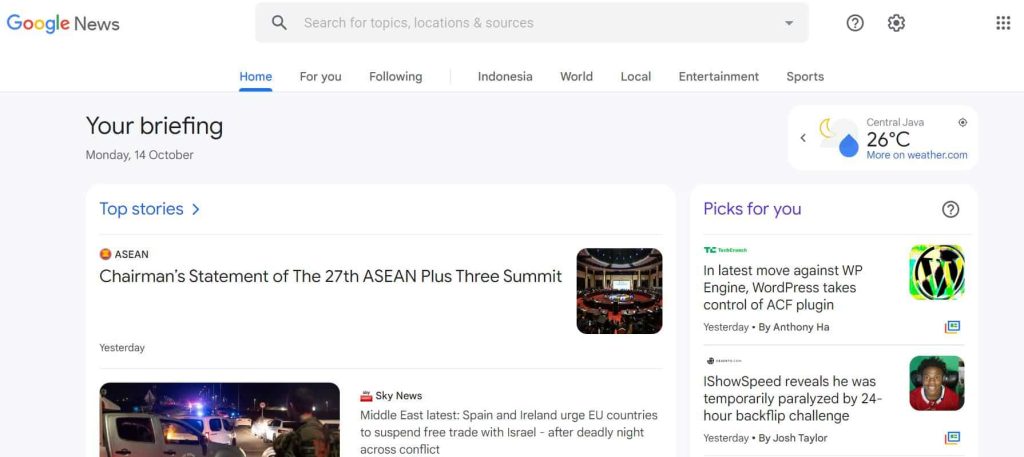This screenshot has width=1024, height=457.
Task: Collapse weather widget with left chevron
Action: point(803,138)
